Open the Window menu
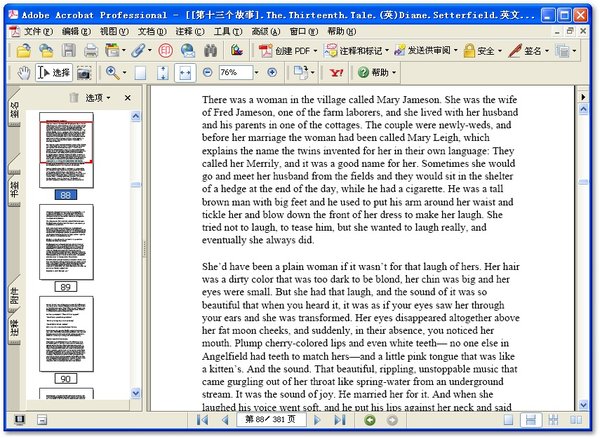Screen dimensions: 600x439 point(303,31)
